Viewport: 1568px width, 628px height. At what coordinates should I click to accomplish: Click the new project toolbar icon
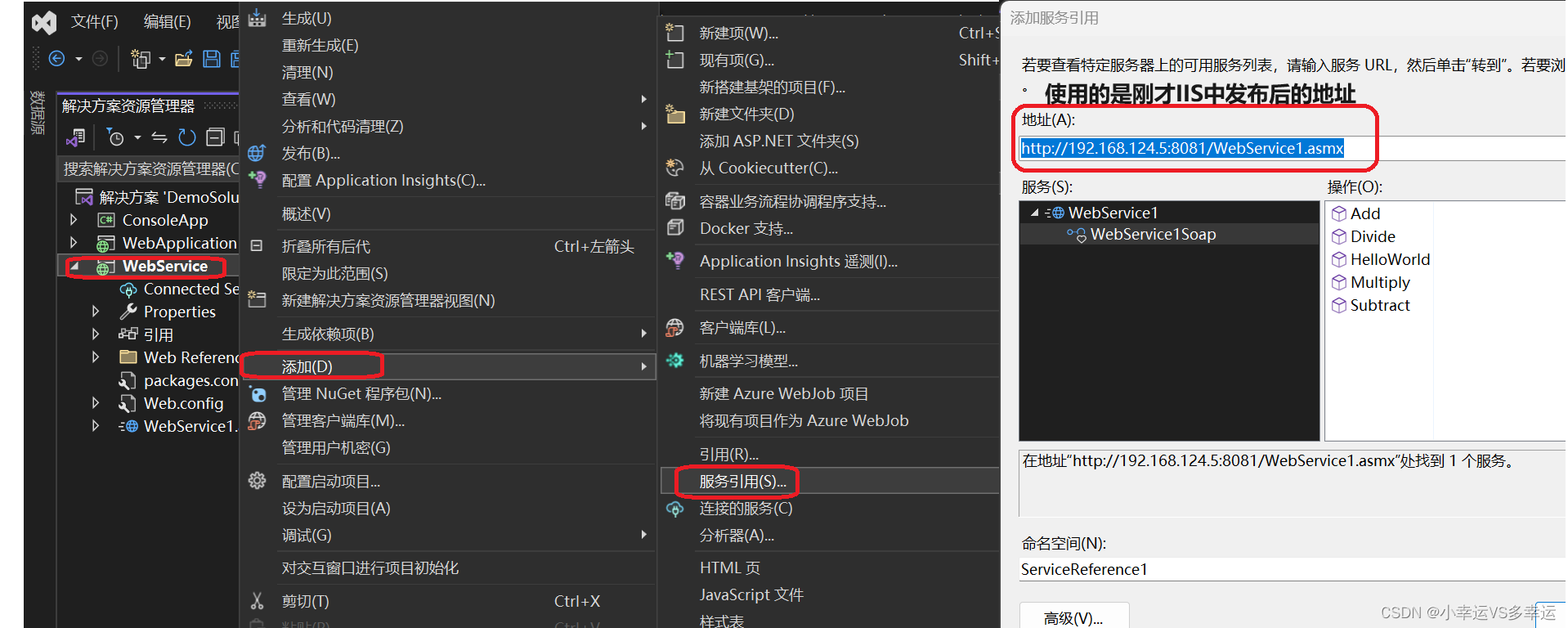pyautogui.click(x=141, y=59)
